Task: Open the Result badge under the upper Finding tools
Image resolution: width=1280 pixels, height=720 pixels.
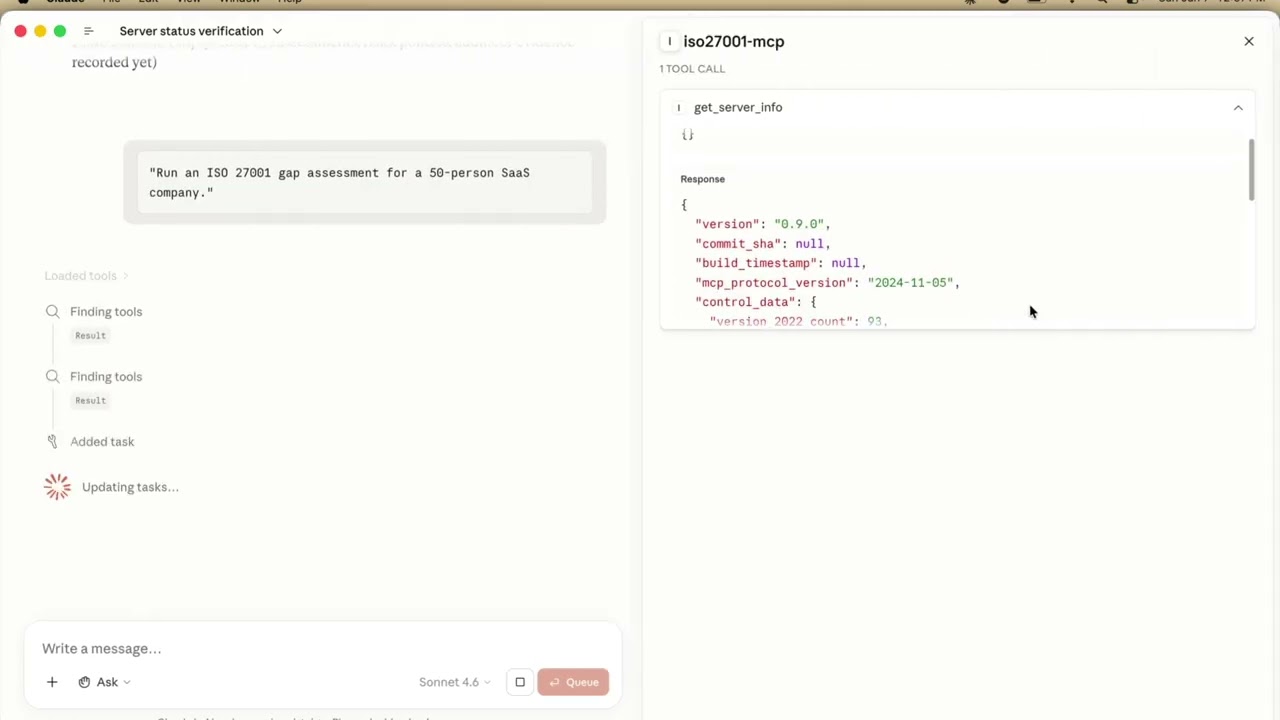Action: pyautogui.click(x=90, y=336)
